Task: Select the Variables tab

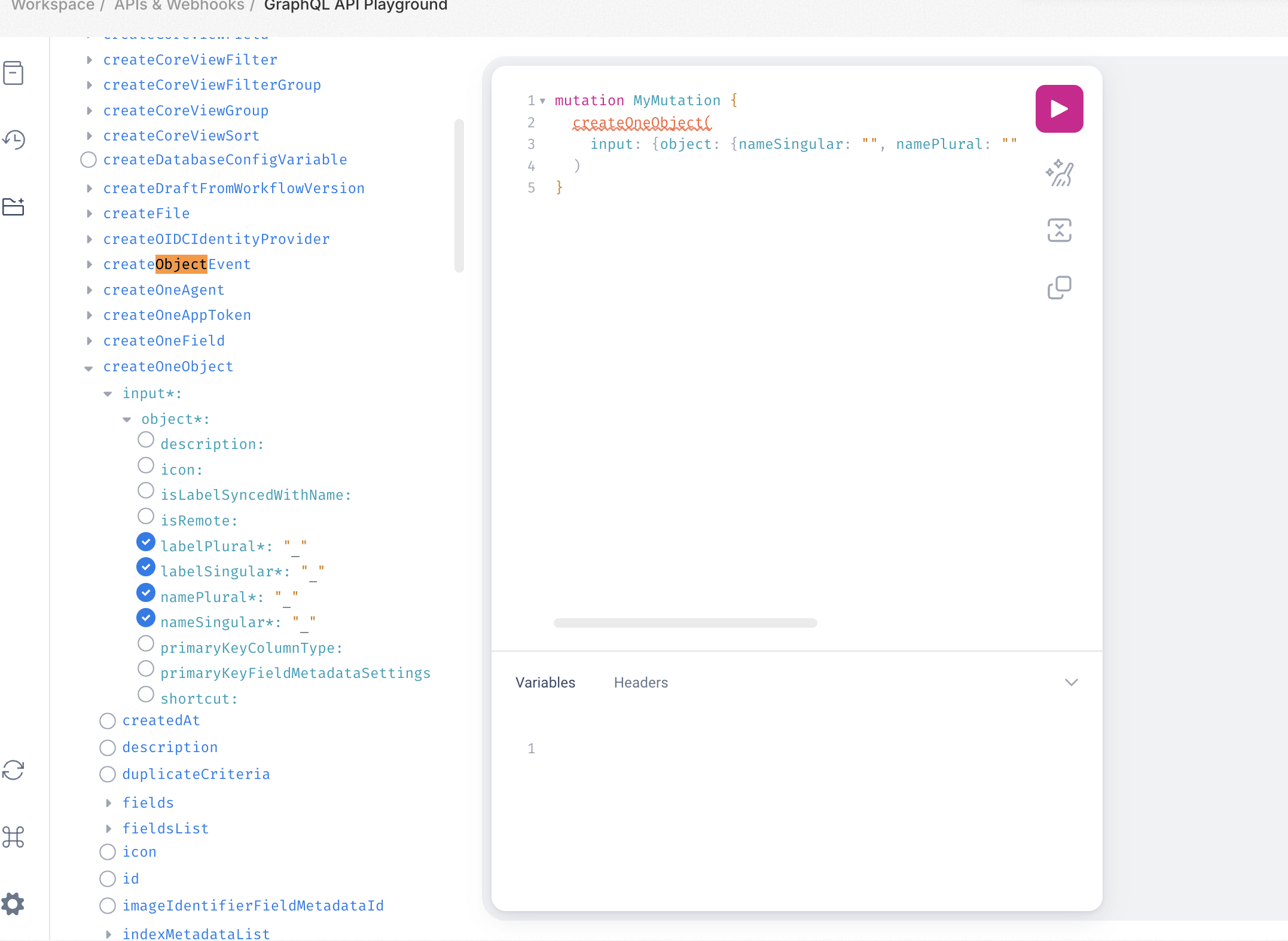Action: pos(545,683)
